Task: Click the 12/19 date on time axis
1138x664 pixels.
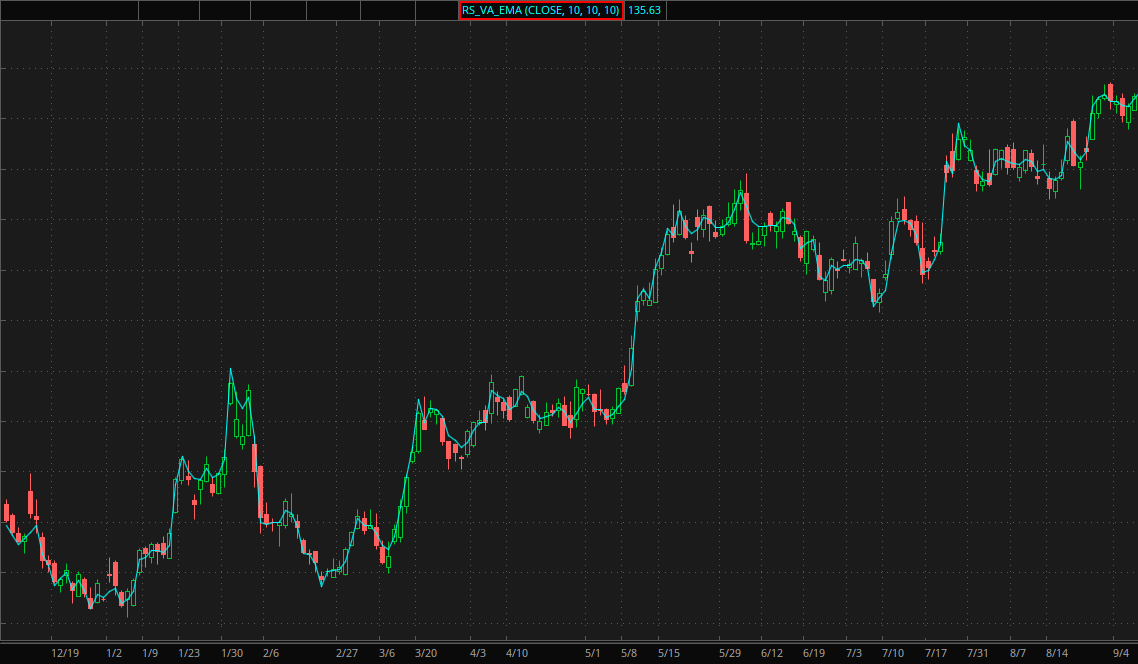Action: point(65,653)
